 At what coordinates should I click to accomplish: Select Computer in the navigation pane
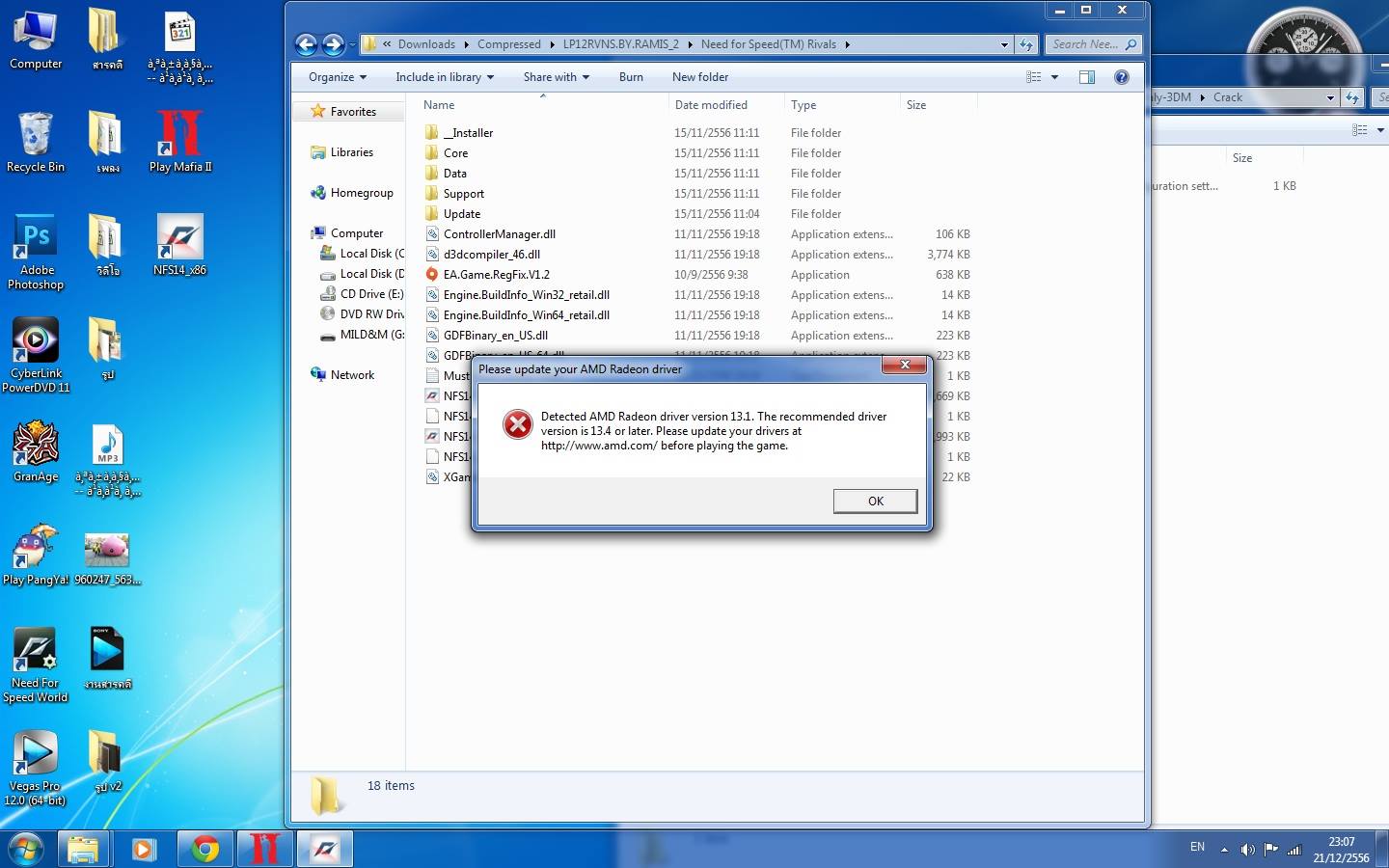point(356,233)
